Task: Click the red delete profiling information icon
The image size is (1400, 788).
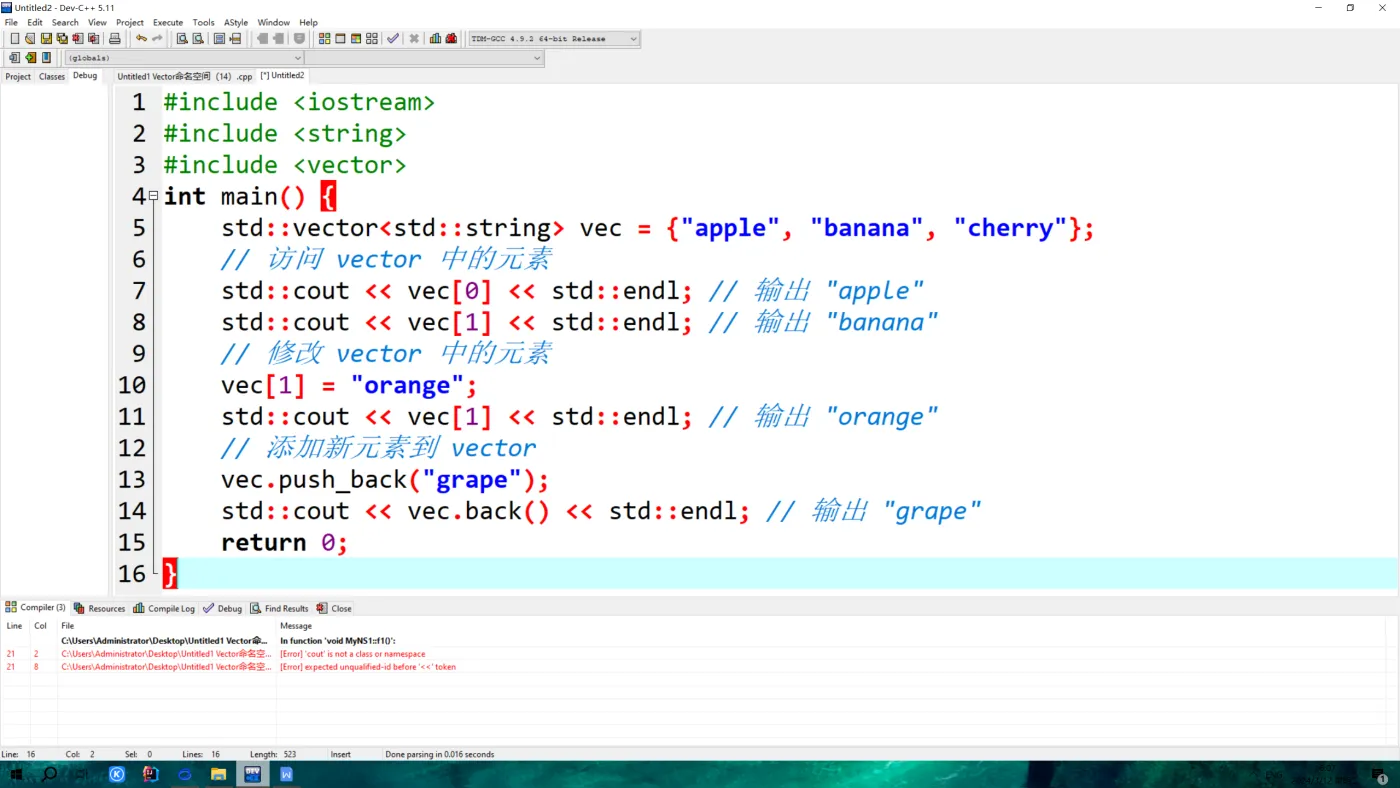Action: 451,39
